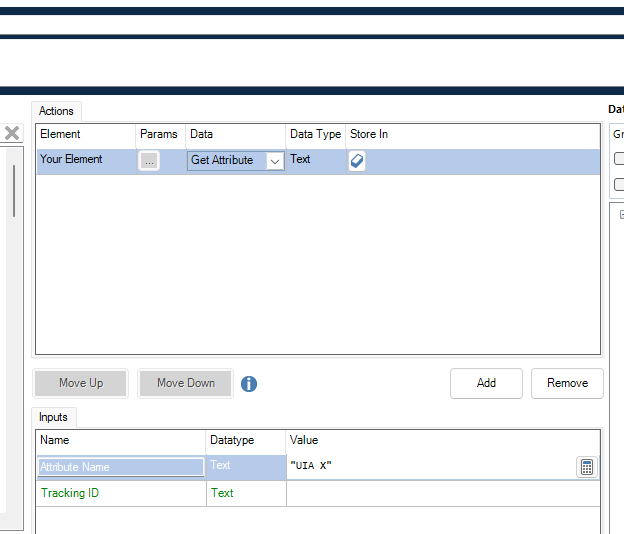
Task: Select the Your Element cell
Action: 86,161
